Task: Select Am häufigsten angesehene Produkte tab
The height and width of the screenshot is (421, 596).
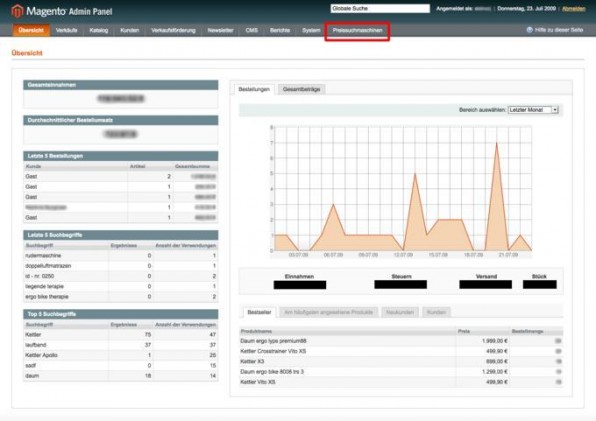Action: tap(328, 312)
